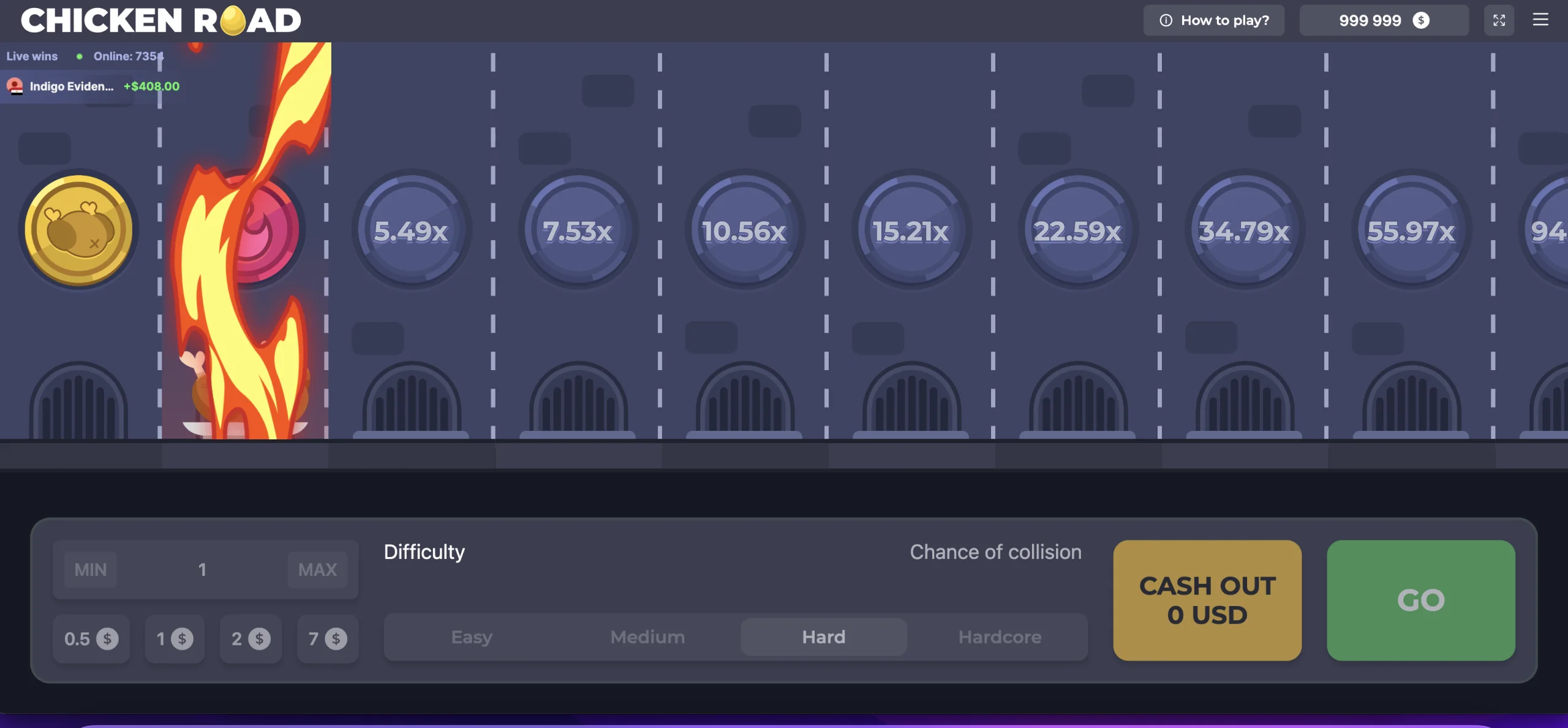Click the +$408.00 win amount
The image size is (1568, 728).
coord(151,86)
